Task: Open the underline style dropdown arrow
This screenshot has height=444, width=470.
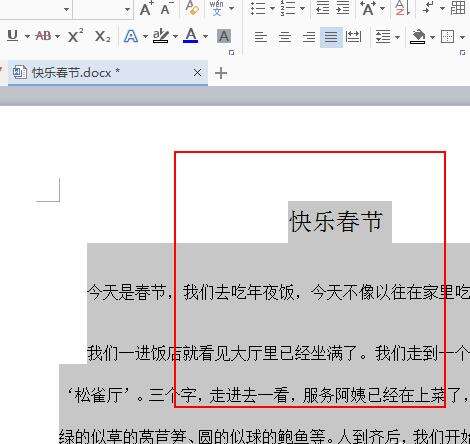Action: pyautogui.click(x=27, y=36)
